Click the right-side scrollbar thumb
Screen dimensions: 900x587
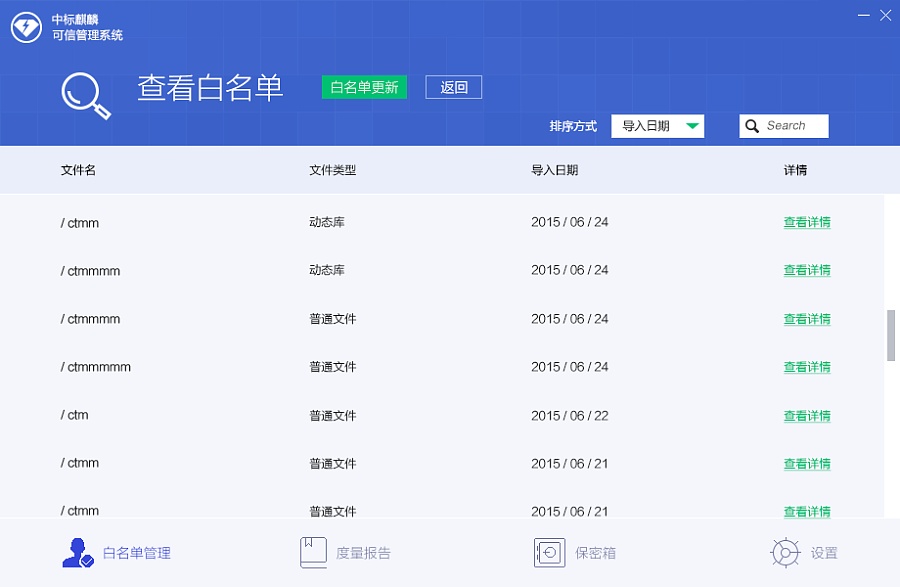click(891, 335)
